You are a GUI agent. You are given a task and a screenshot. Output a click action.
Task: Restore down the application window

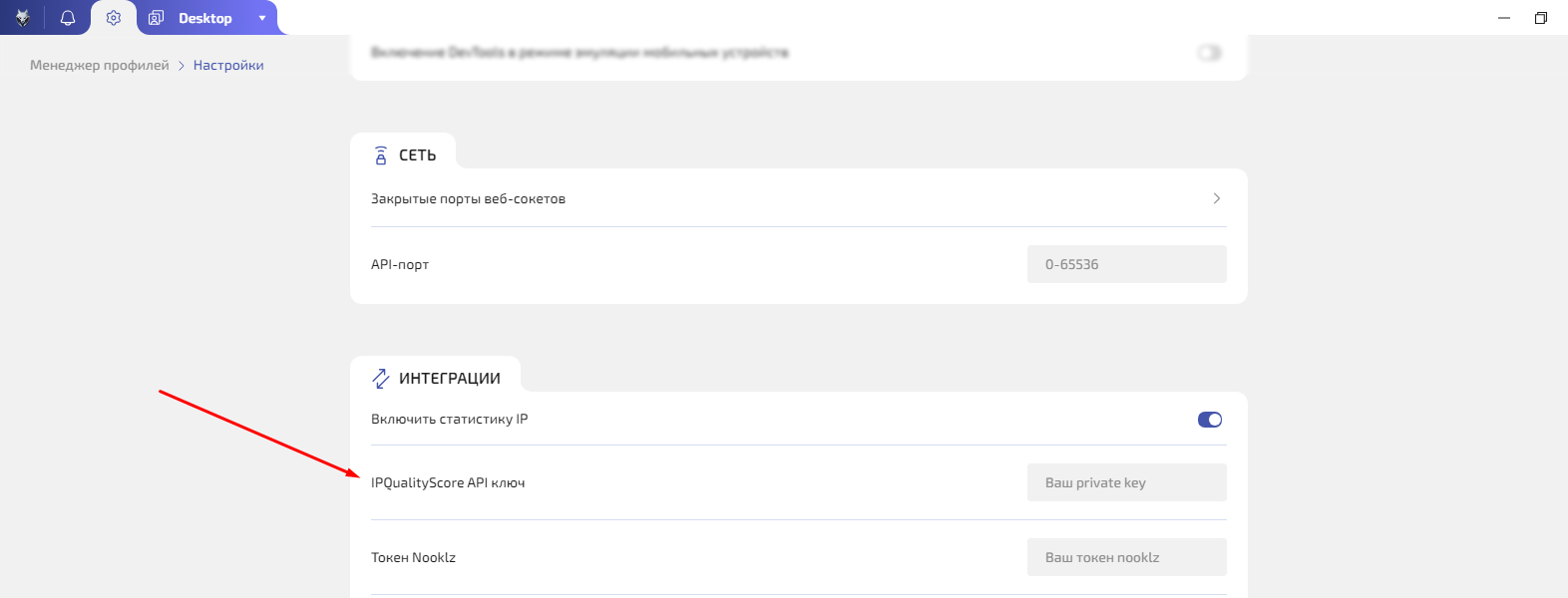(1541, 18)
